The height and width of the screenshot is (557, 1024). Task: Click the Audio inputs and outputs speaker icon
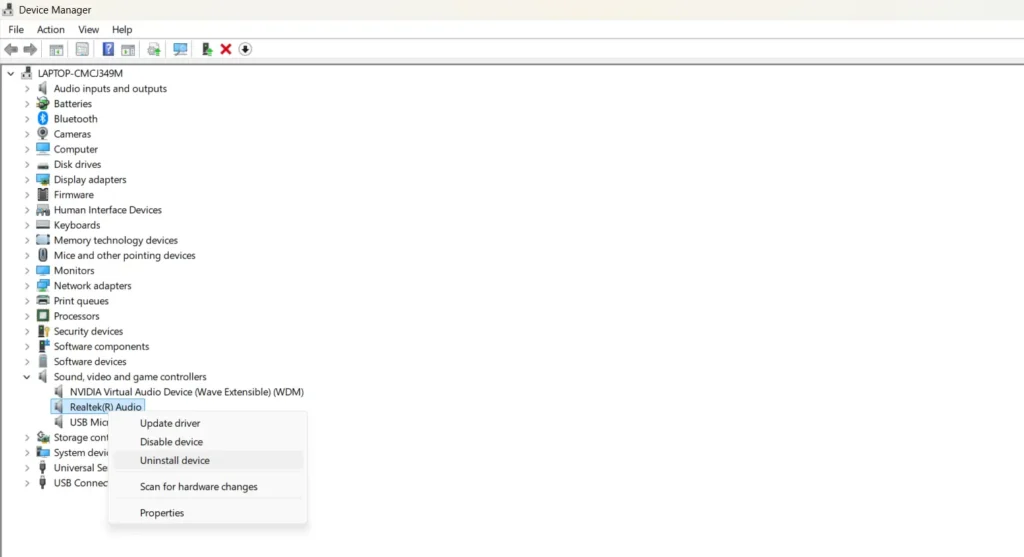pyautogui.click(x=42, y=88)
